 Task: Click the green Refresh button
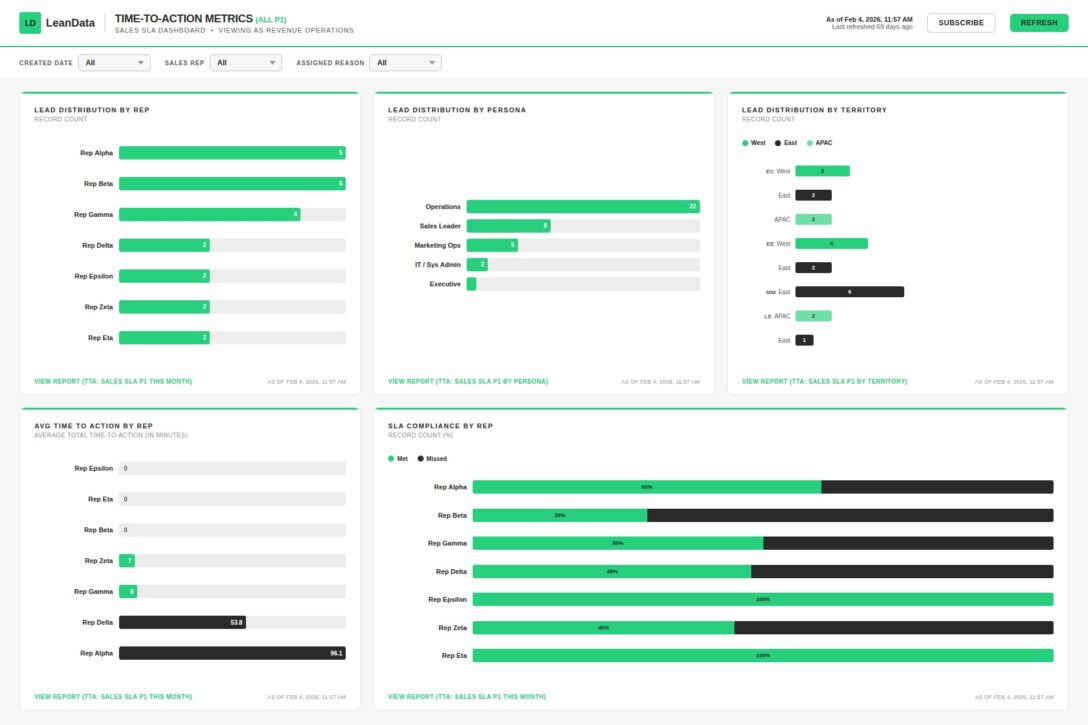click(x=1039, y=22)
